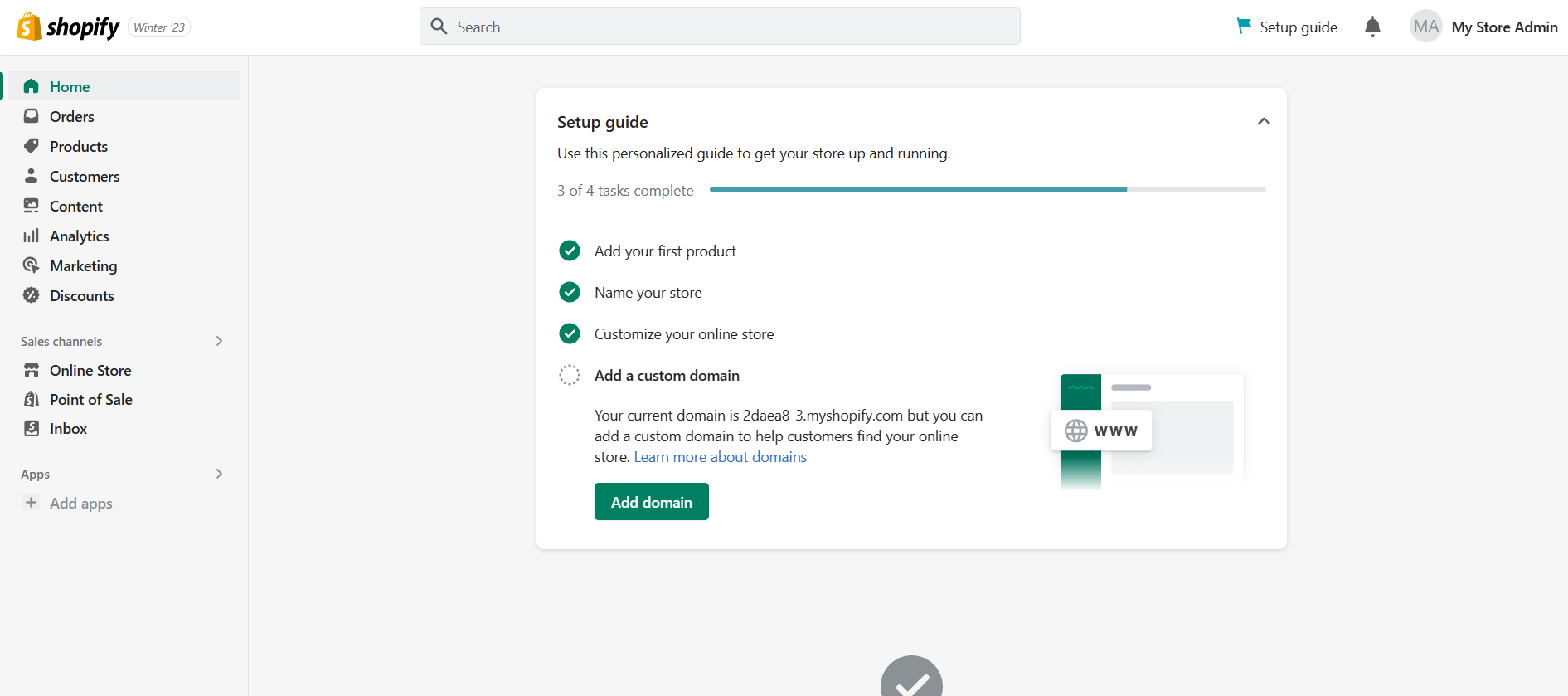Click the 3 of 4 tasks complete text
This screenshot has height=696, width=1568.
click(625, 190)
